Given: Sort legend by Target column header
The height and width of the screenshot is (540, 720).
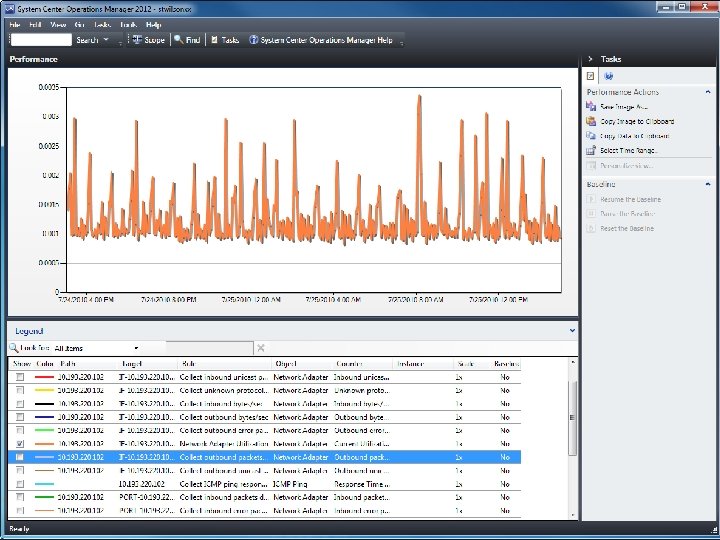Looking at the screenshot, I should pos(148,364).
